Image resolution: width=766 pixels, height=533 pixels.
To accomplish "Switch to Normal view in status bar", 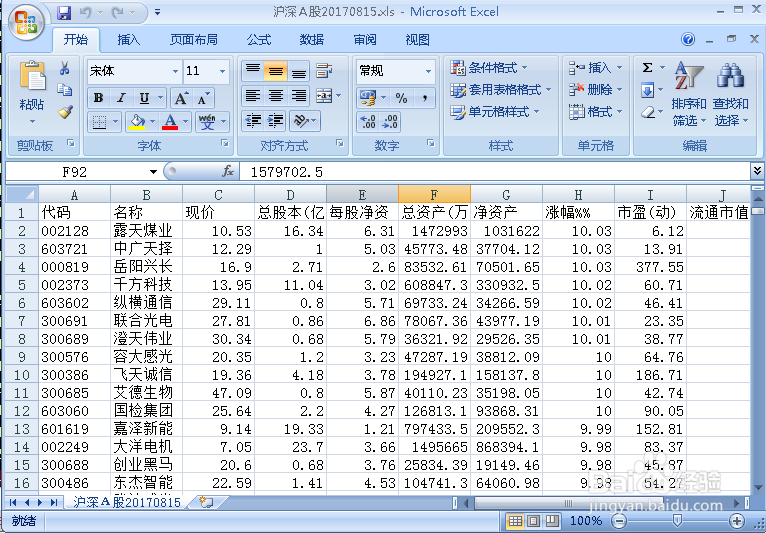I will click(x=515, y=521).
